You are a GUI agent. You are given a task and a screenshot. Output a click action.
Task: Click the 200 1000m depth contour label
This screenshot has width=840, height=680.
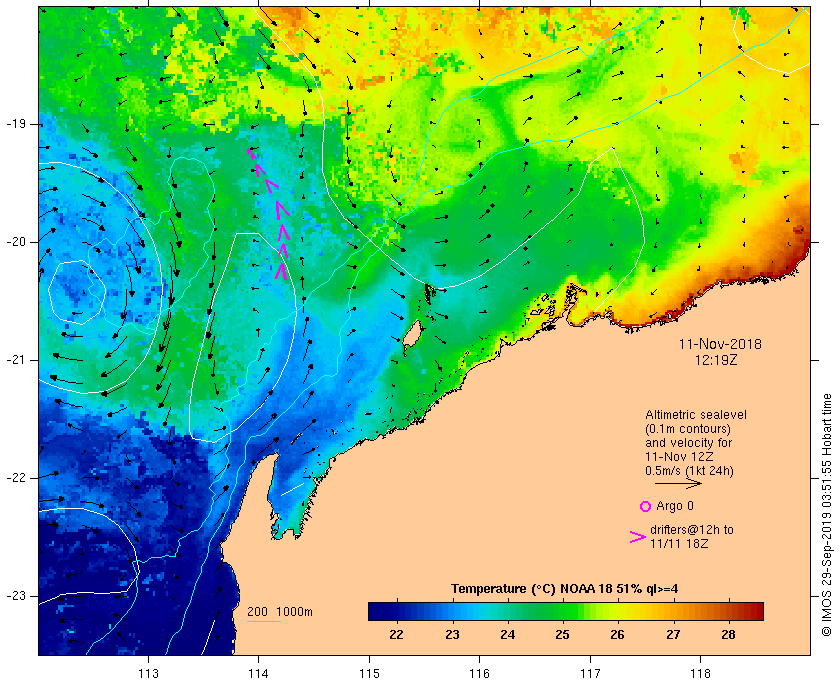[280, 612]
